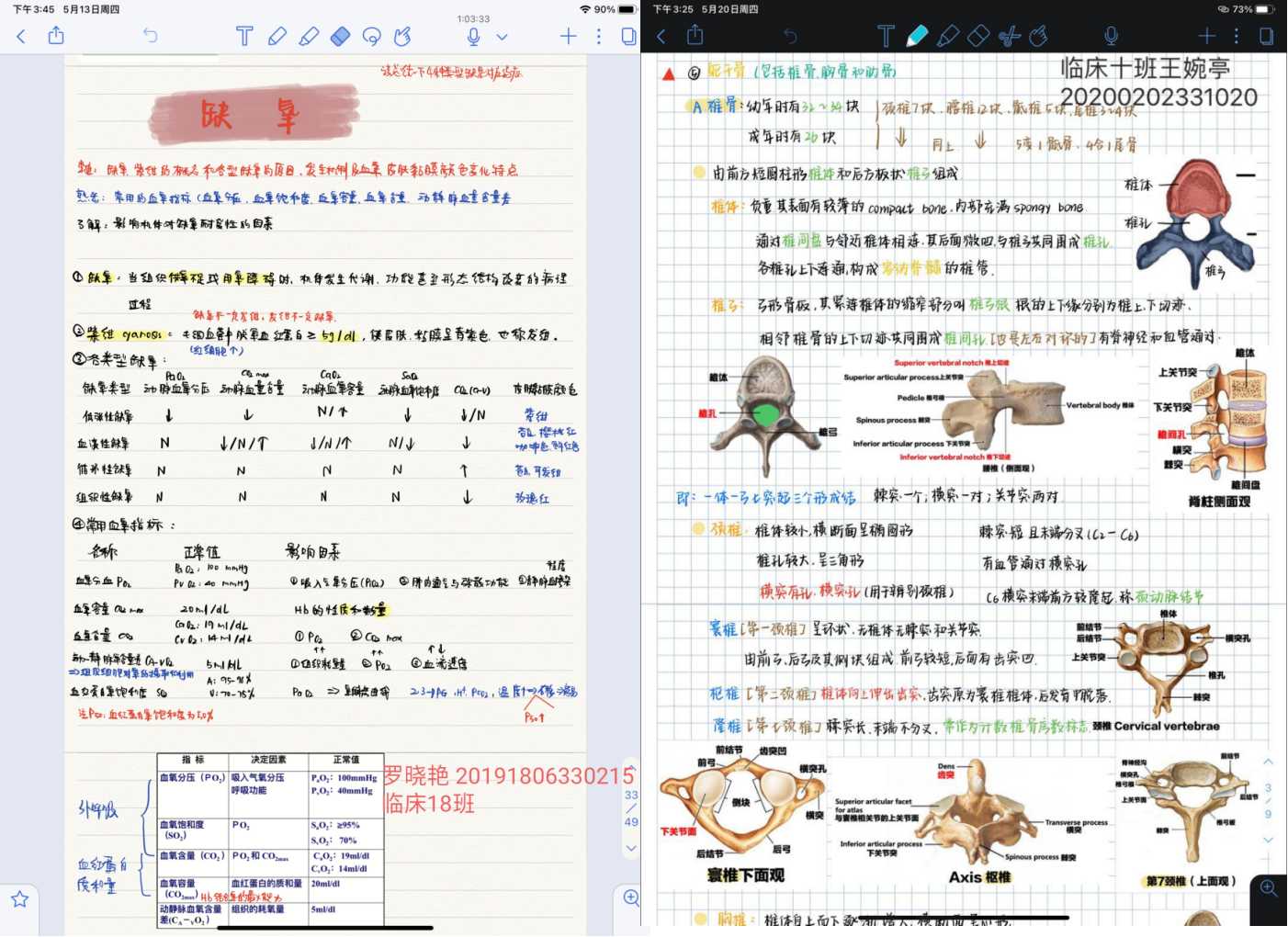
Task: Select the Highlighter tool in left note
Action: [309, 36]
